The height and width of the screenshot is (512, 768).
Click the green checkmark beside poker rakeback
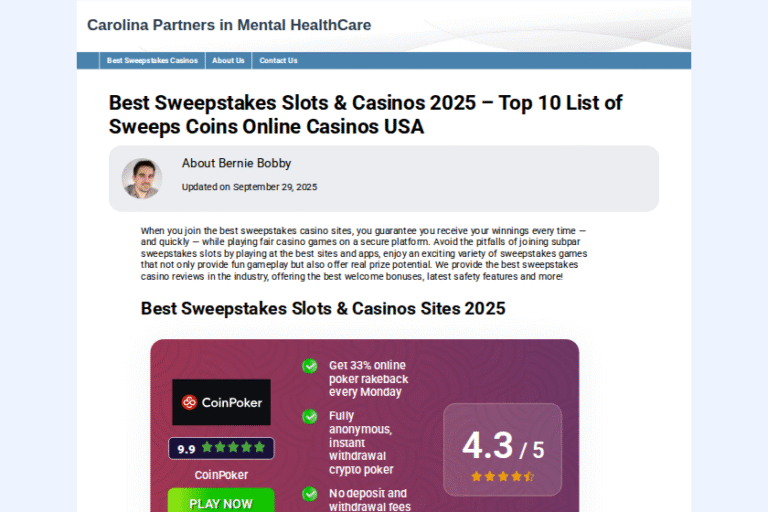point(310,366)
